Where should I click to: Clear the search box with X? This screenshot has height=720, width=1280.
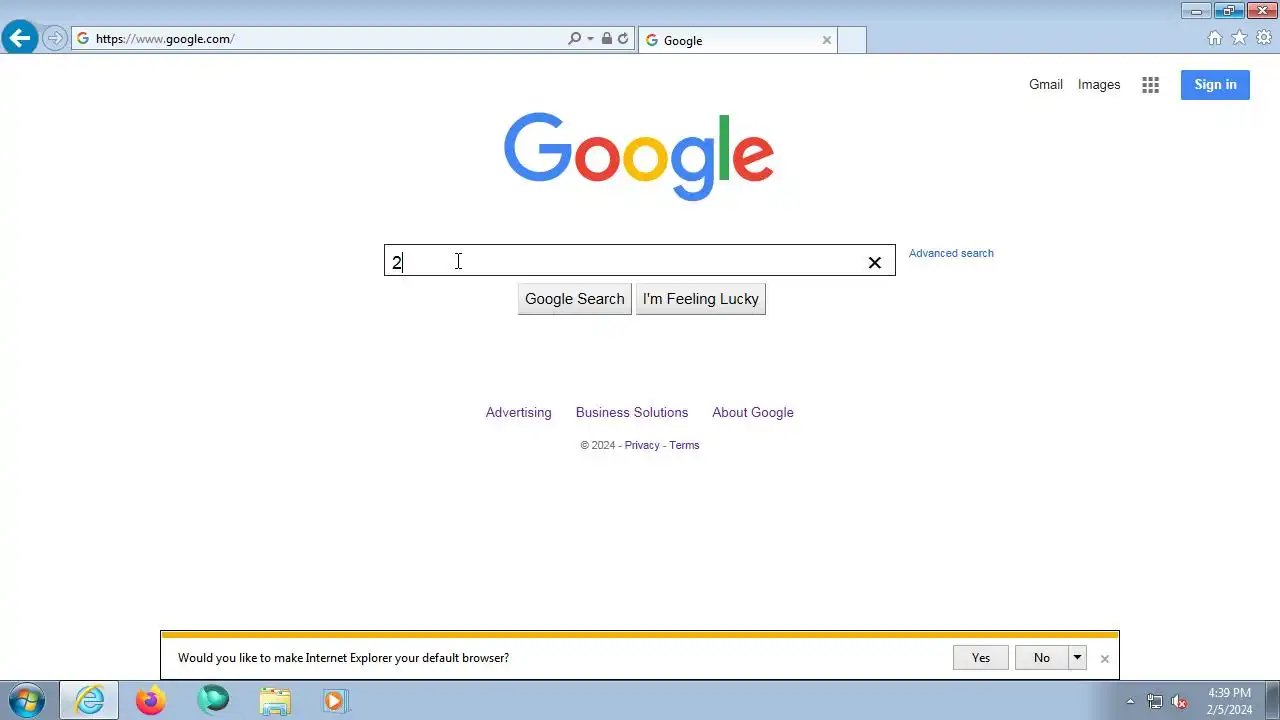pos(875,262)
